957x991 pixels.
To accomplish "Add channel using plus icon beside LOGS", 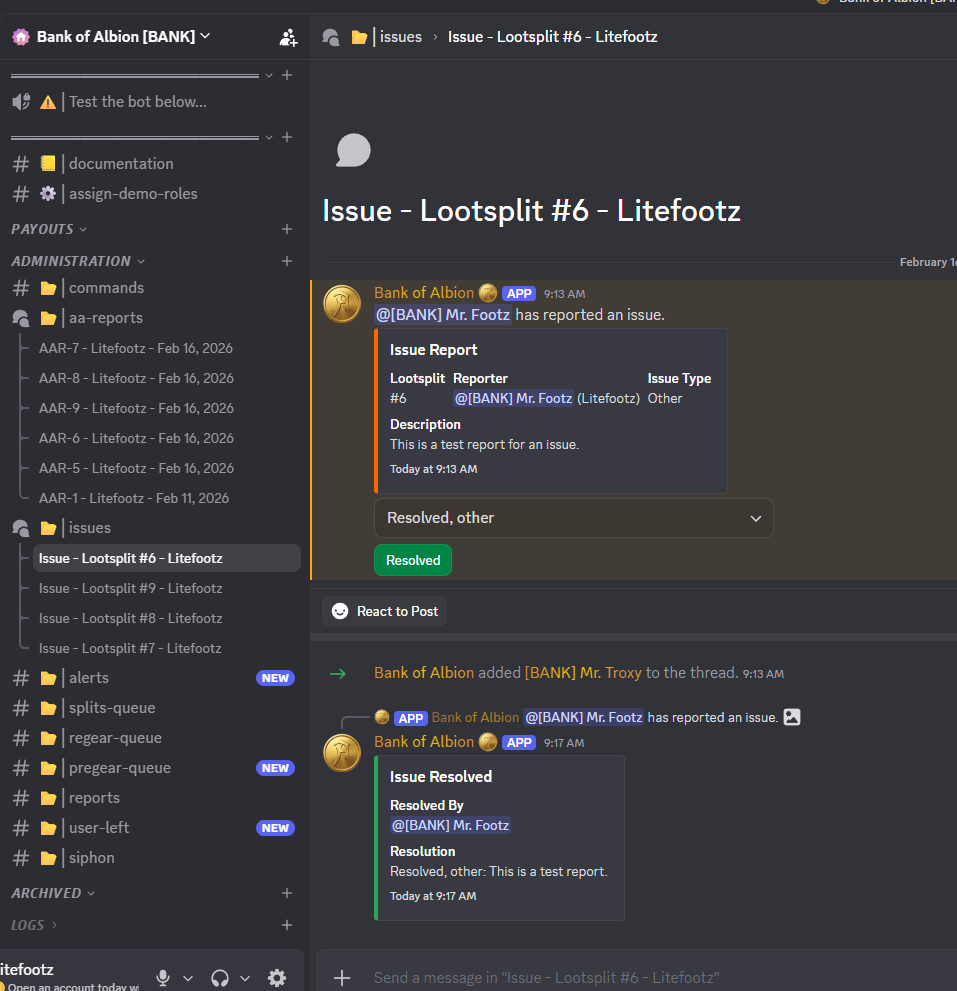I will [x=287, y=925].
